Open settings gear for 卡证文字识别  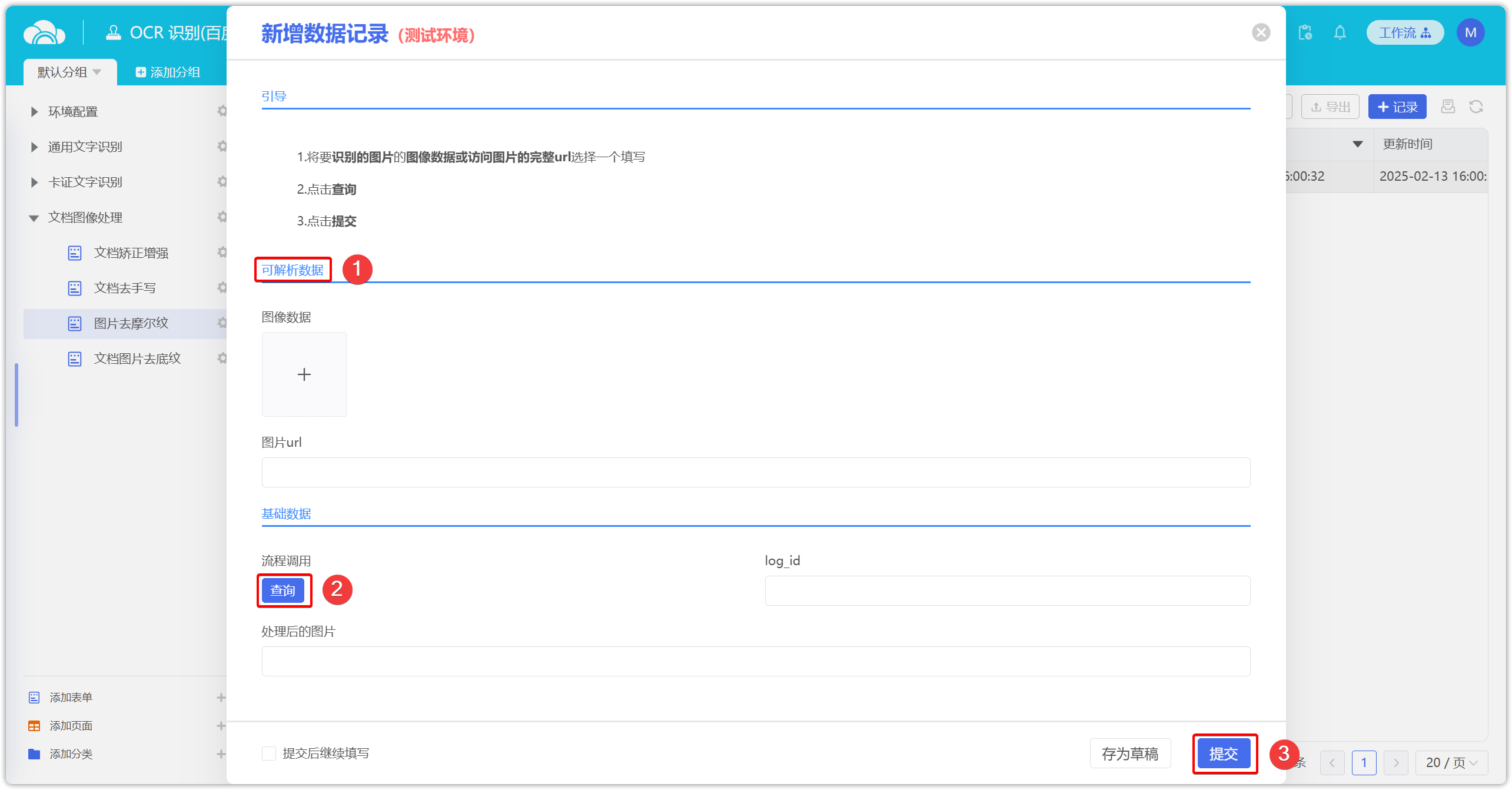[222, 181]
